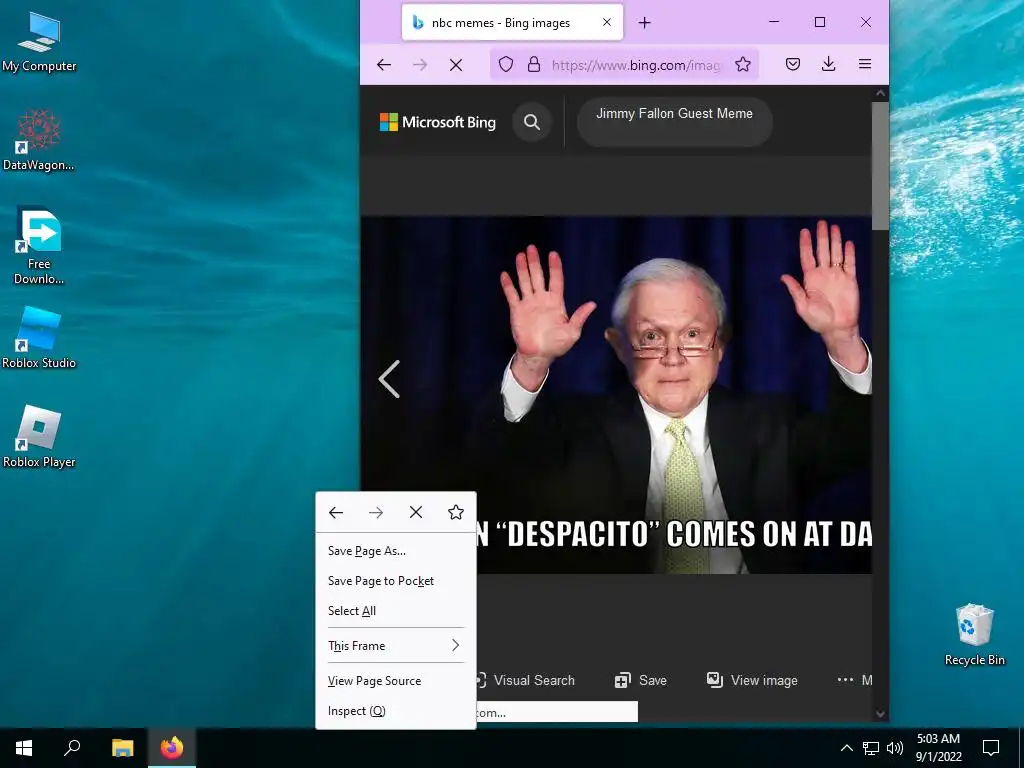Open the Firefox downloads panel
This screenshot has width=1024, height=768.
(x=829, y=64)
